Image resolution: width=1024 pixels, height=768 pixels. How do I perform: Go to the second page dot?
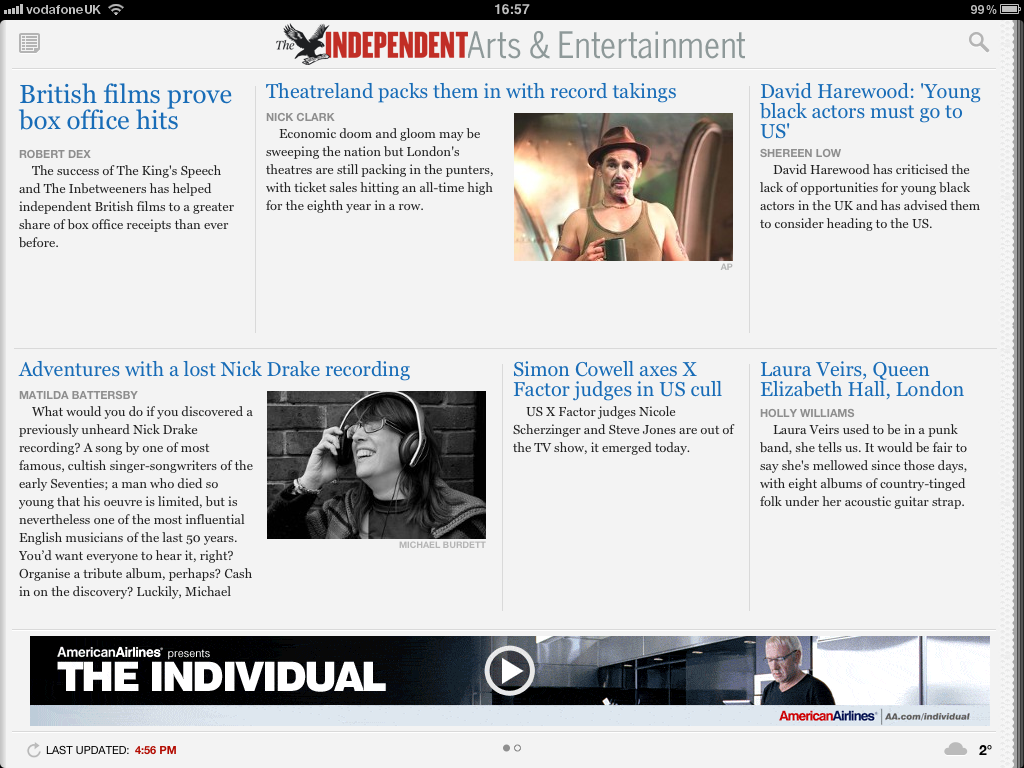518,748
